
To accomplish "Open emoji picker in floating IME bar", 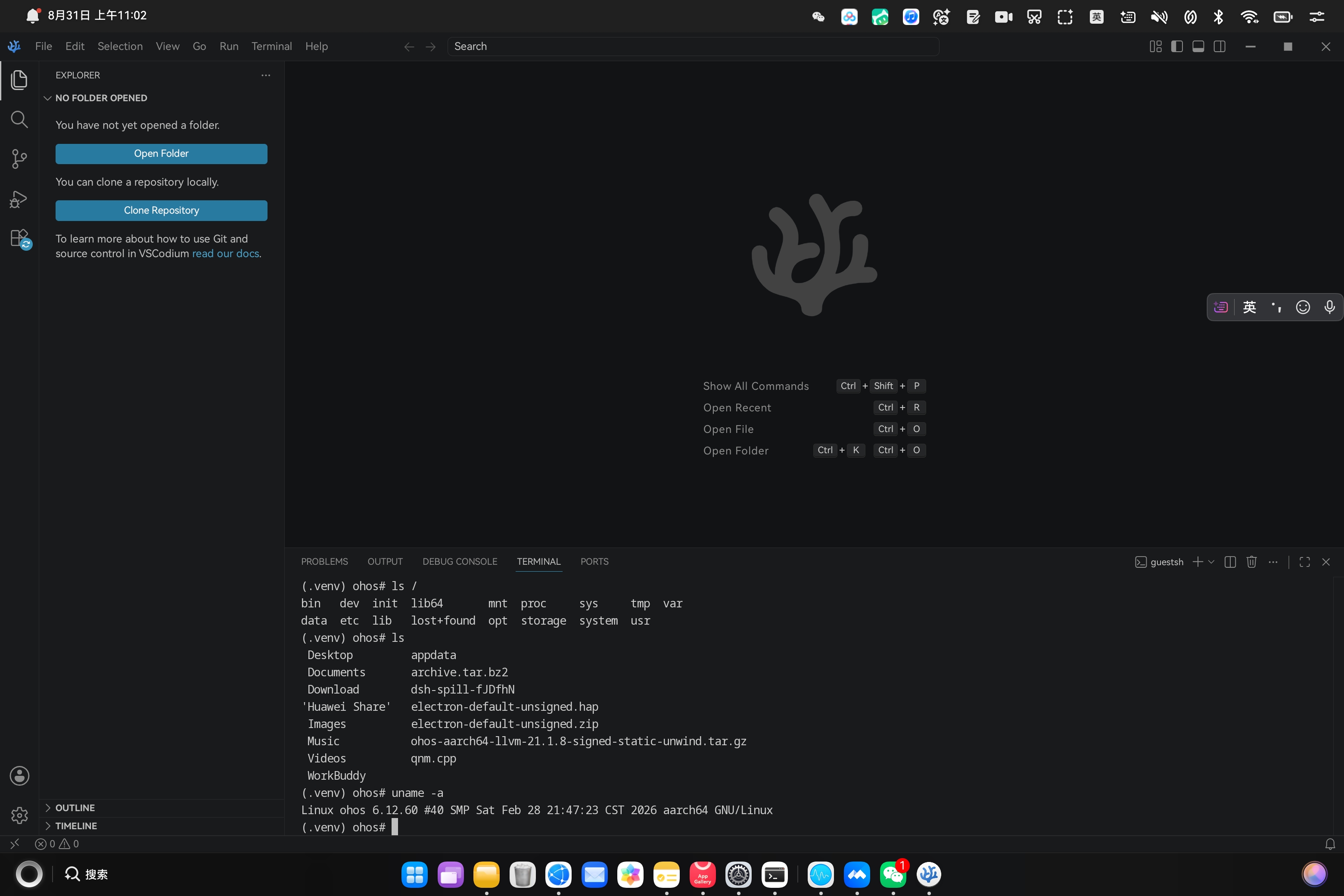I will (1303, 308).
